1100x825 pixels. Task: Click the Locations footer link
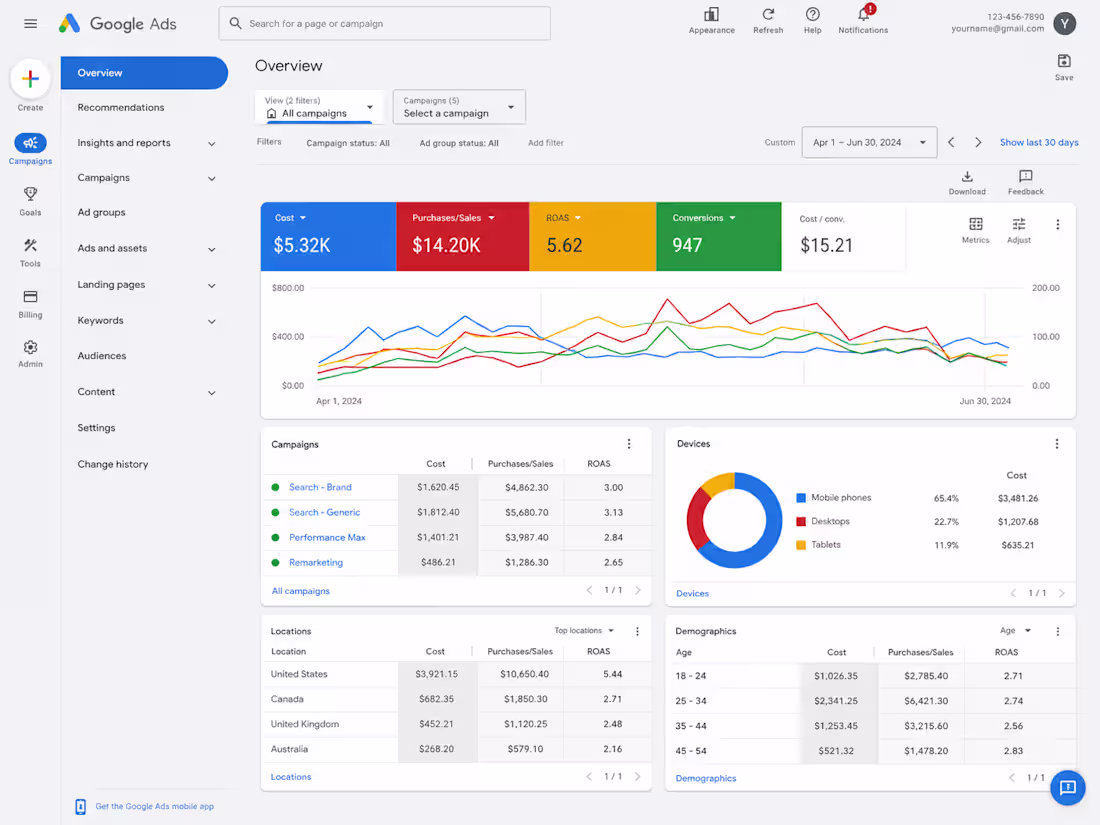click(291, 777)
